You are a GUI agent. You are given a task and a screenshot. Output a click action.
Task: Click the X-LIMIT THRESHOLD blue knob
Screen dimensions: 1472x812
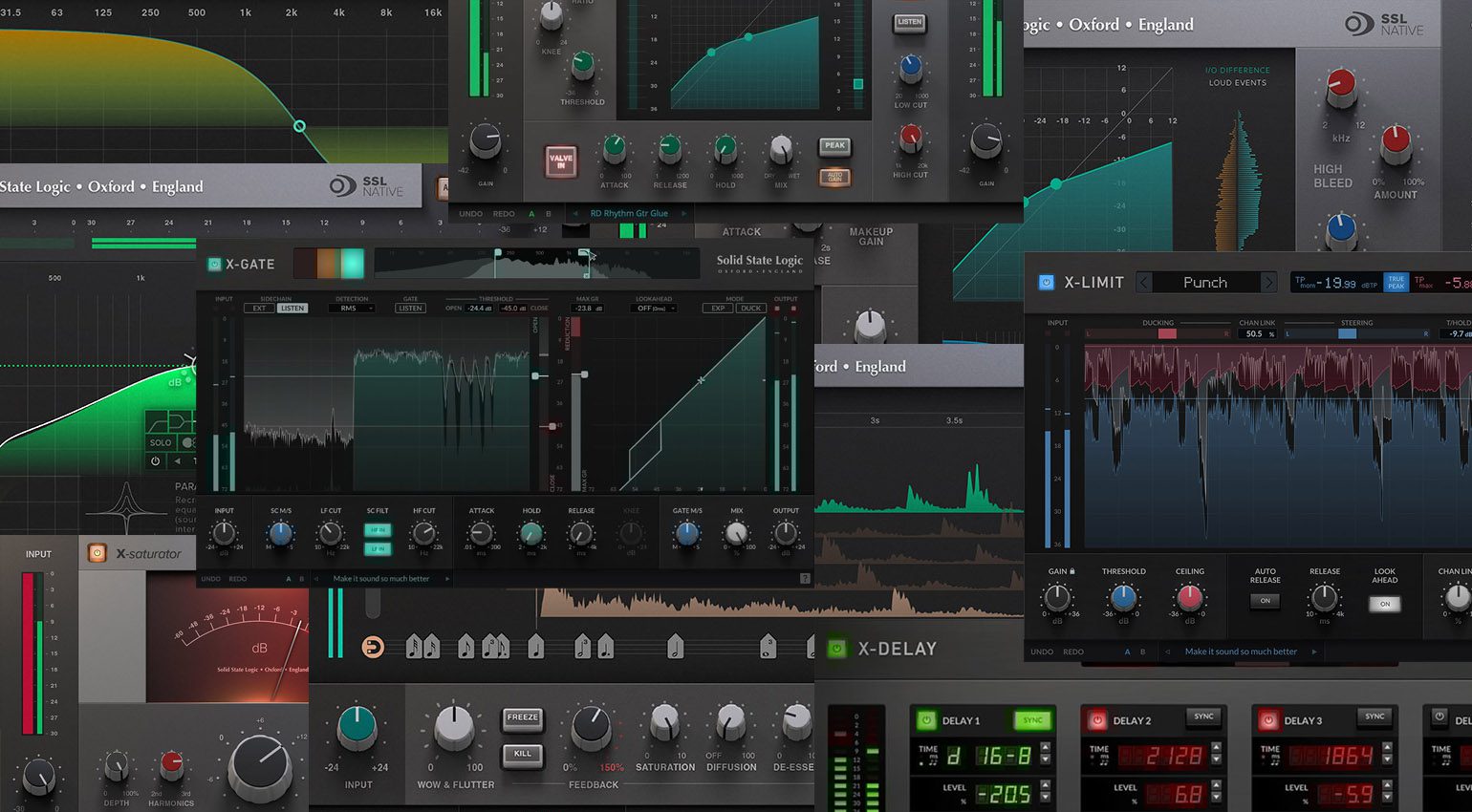(1123, 598)
